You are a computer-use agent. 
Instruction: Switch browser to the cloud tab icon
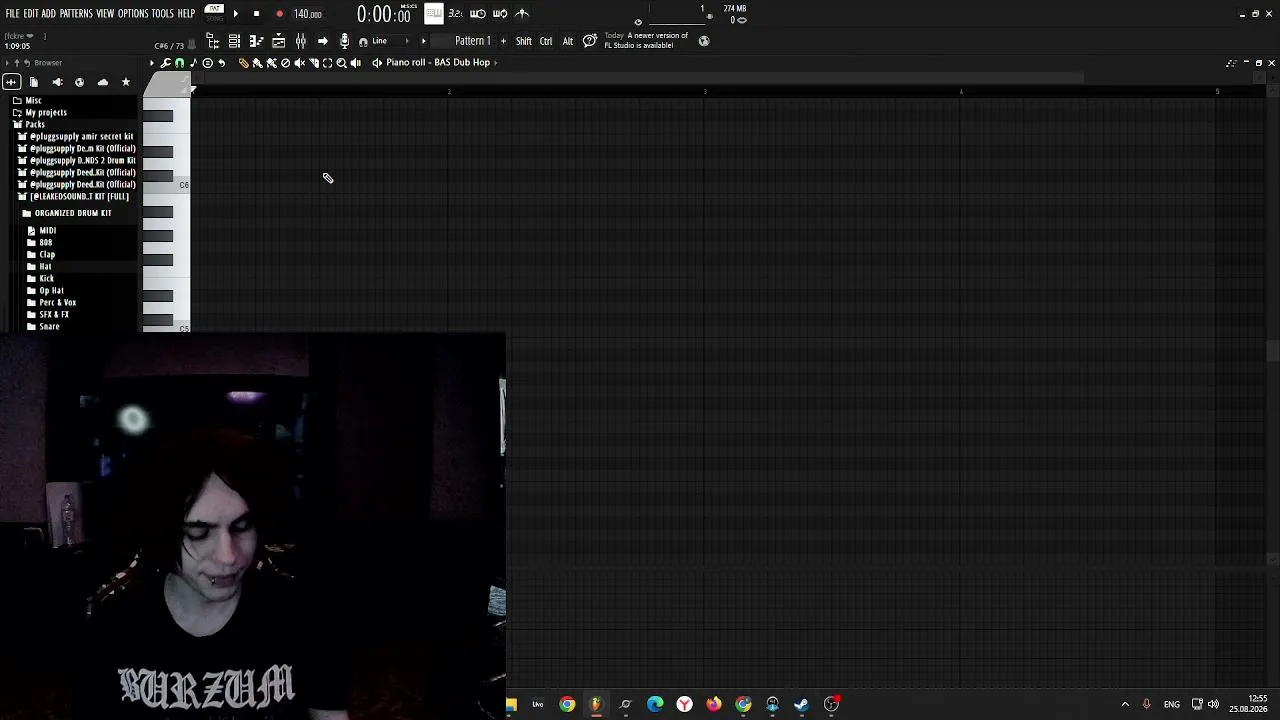coord(102,82)
